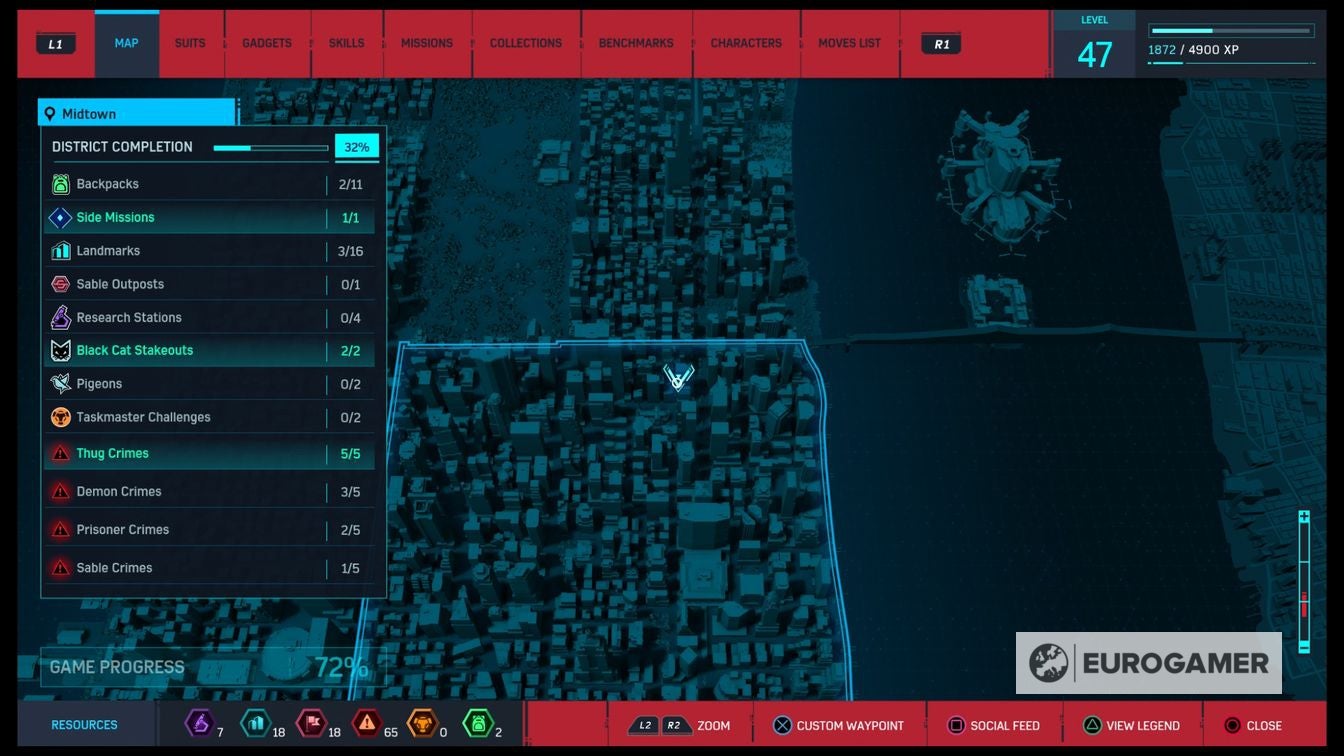
Task: Click the Sable Outposts icon
Action: 60,284
